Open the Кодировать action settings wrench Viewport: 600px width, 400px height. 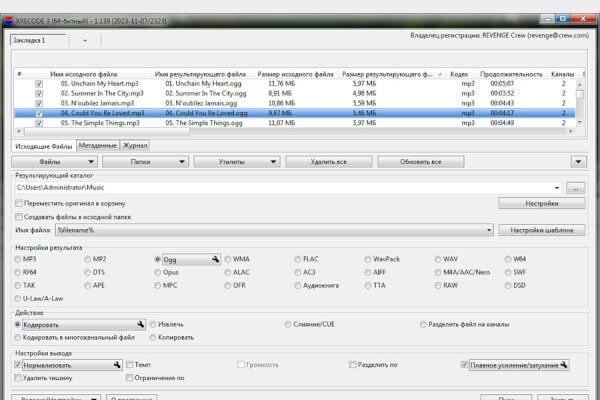pyautogui.click(x=141, y=324)
